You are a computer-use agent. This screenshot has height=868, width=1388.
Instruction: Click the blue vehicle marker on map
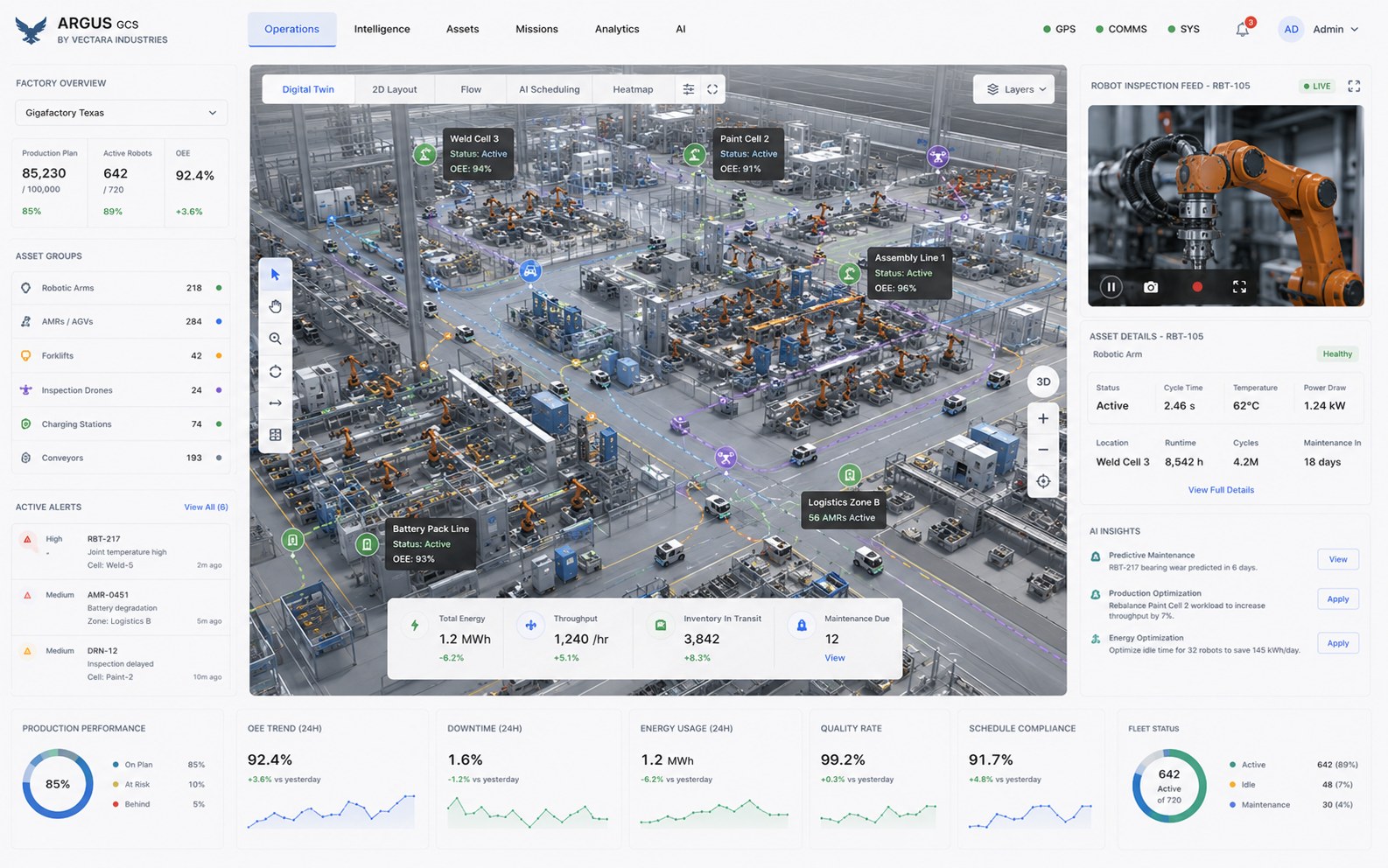529,271
